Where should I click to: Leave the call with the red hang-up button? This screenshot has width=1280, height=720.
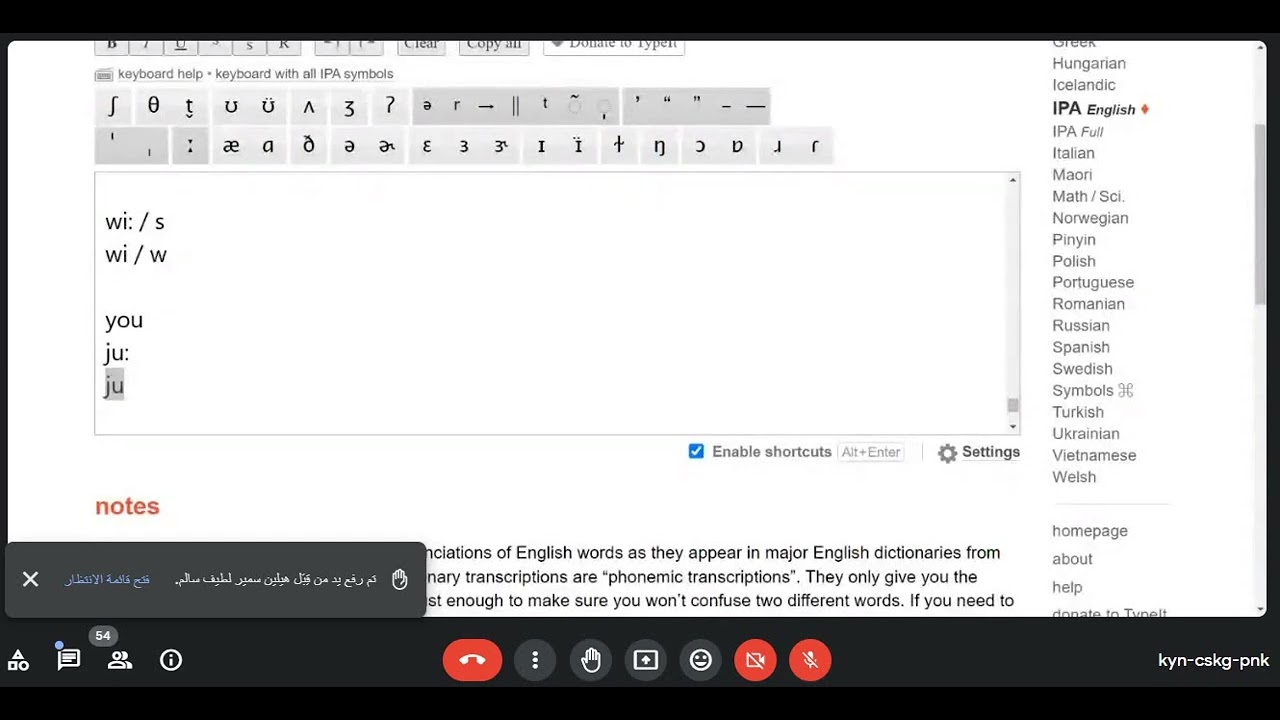click(472, 660)
